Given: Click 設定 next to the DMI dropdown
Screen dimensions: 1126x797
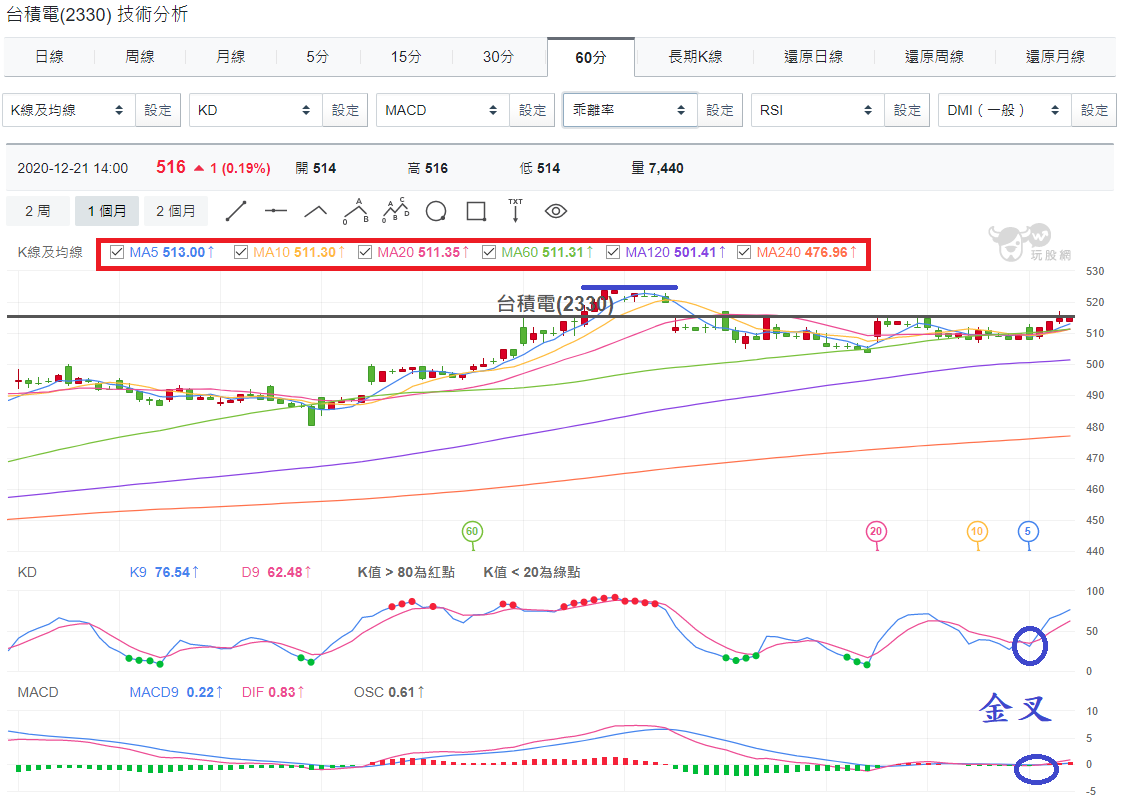Looking at the screenshot, I should pyautogui.click(x=1094, y=110).
